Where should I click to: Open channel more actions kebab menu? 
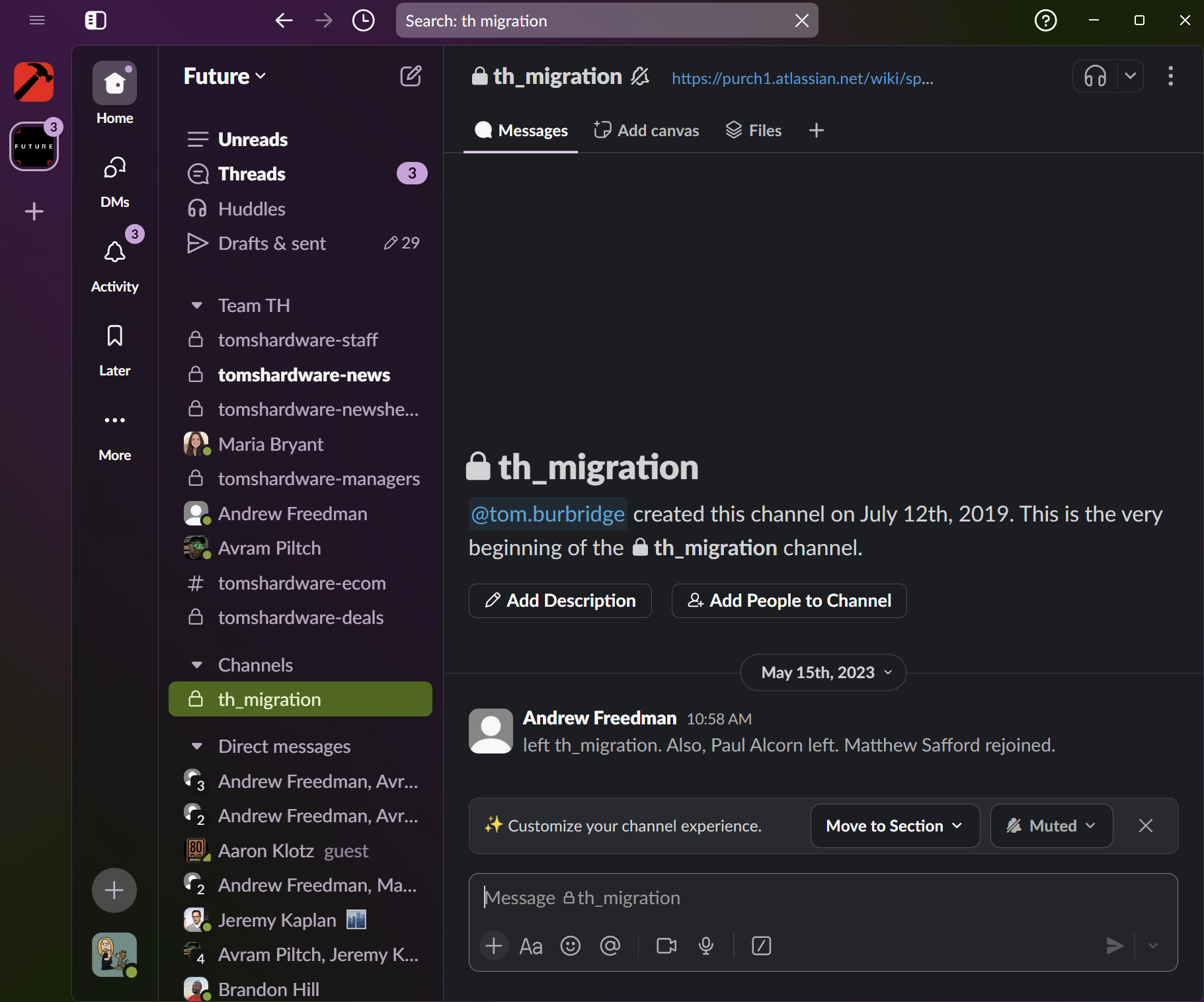pyautogui.click(x=1170, y=77)
